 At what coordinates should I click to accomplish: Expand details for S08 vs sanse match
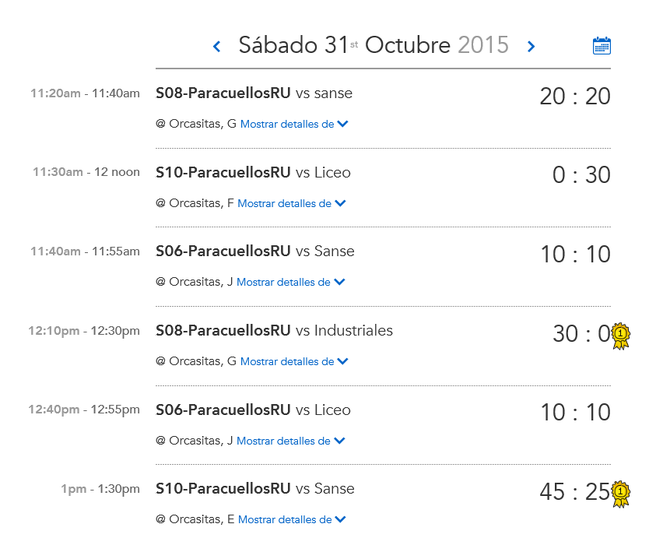tap(294, 124)
